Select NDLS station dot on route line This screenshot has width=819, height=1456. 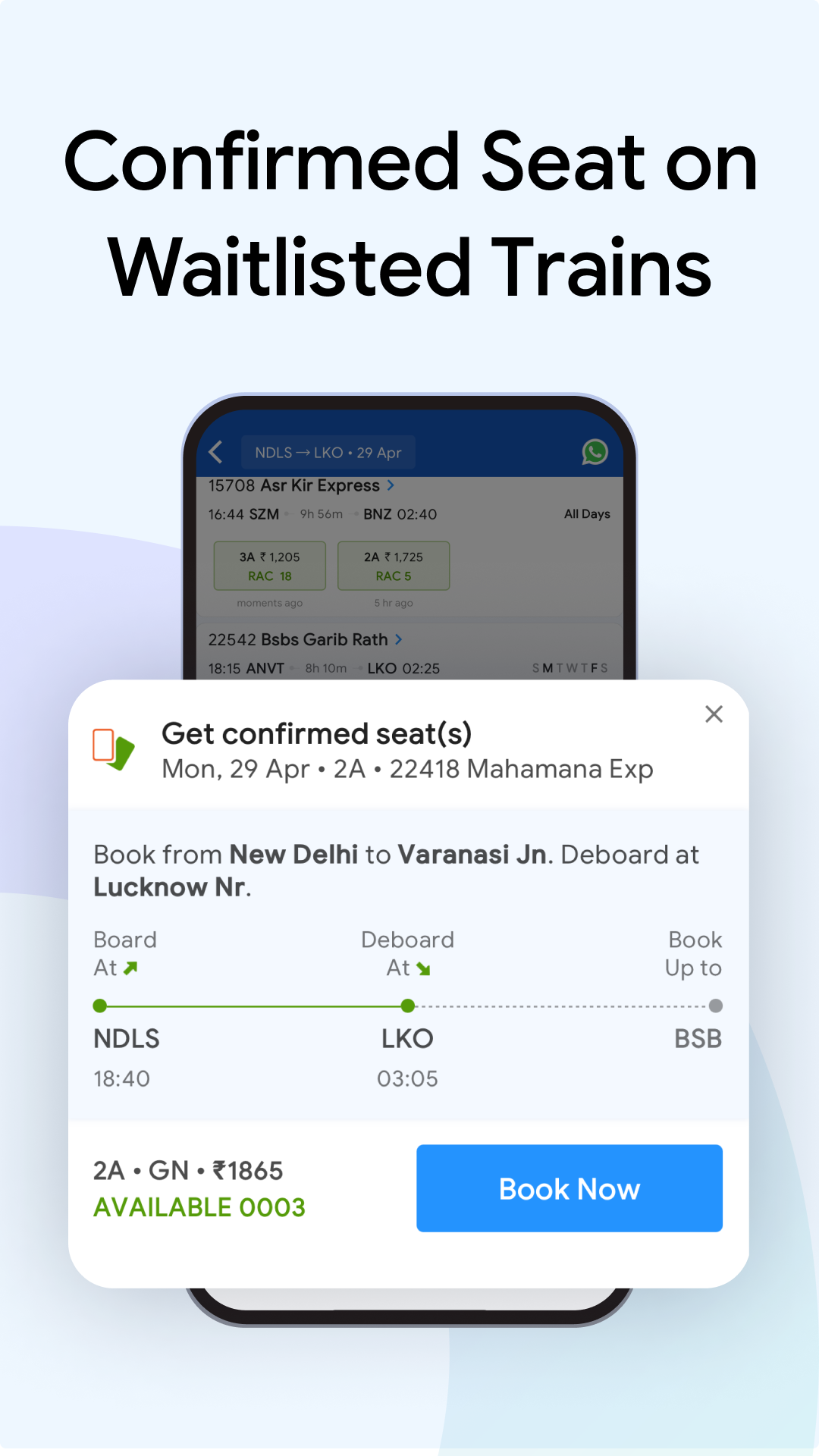[x=99, y=1006]
